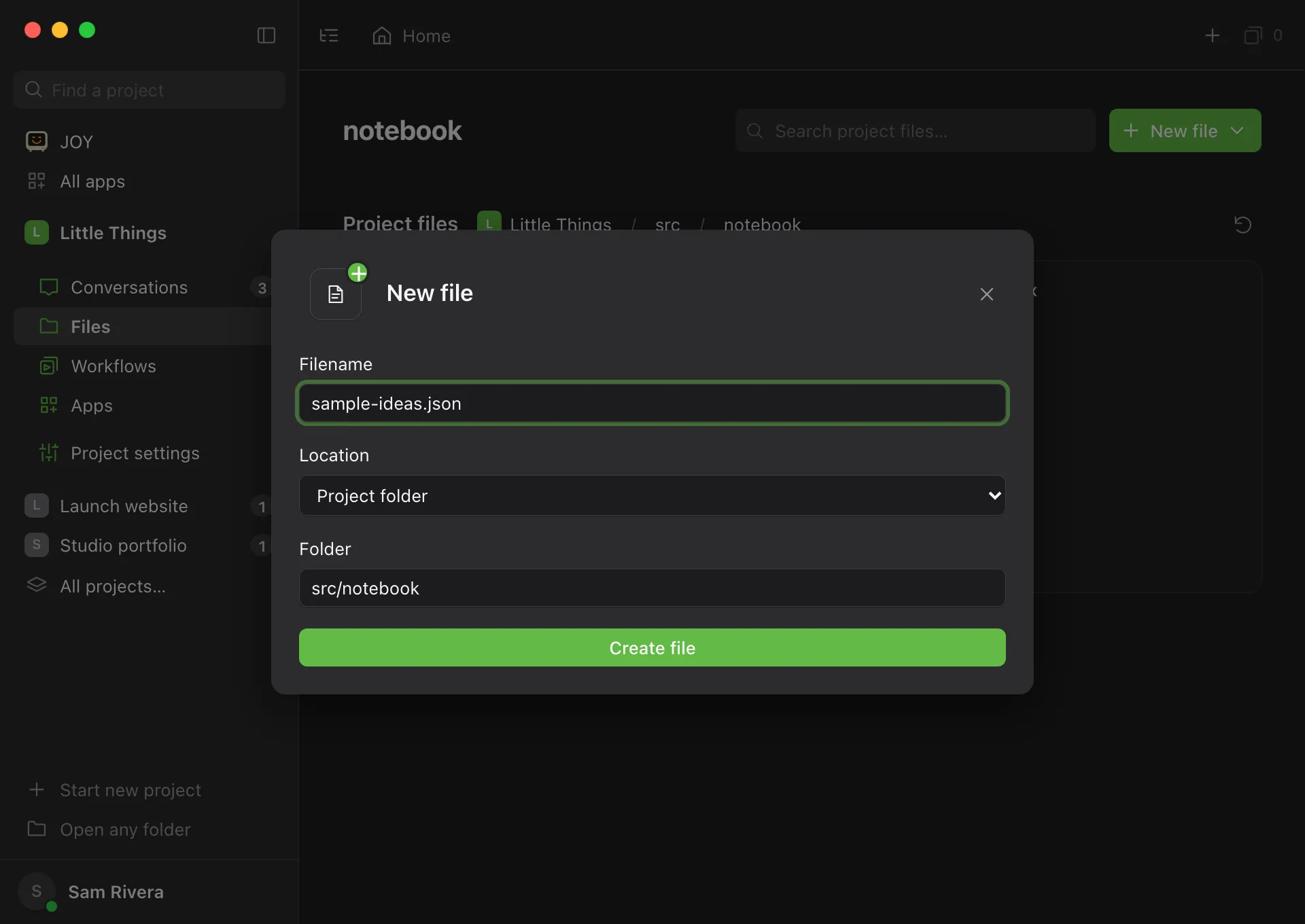Screen dimensions: 1305x924
Task: Click the Studio portfolio badge 1
Action: (262, 546)
